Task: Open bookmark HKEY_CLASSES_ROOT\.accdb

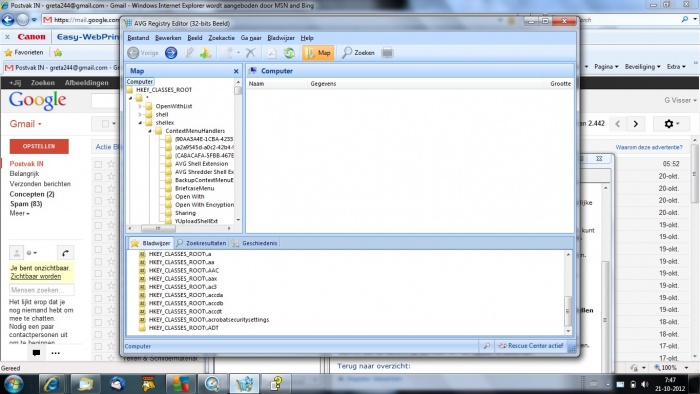Action: point(186,303)
